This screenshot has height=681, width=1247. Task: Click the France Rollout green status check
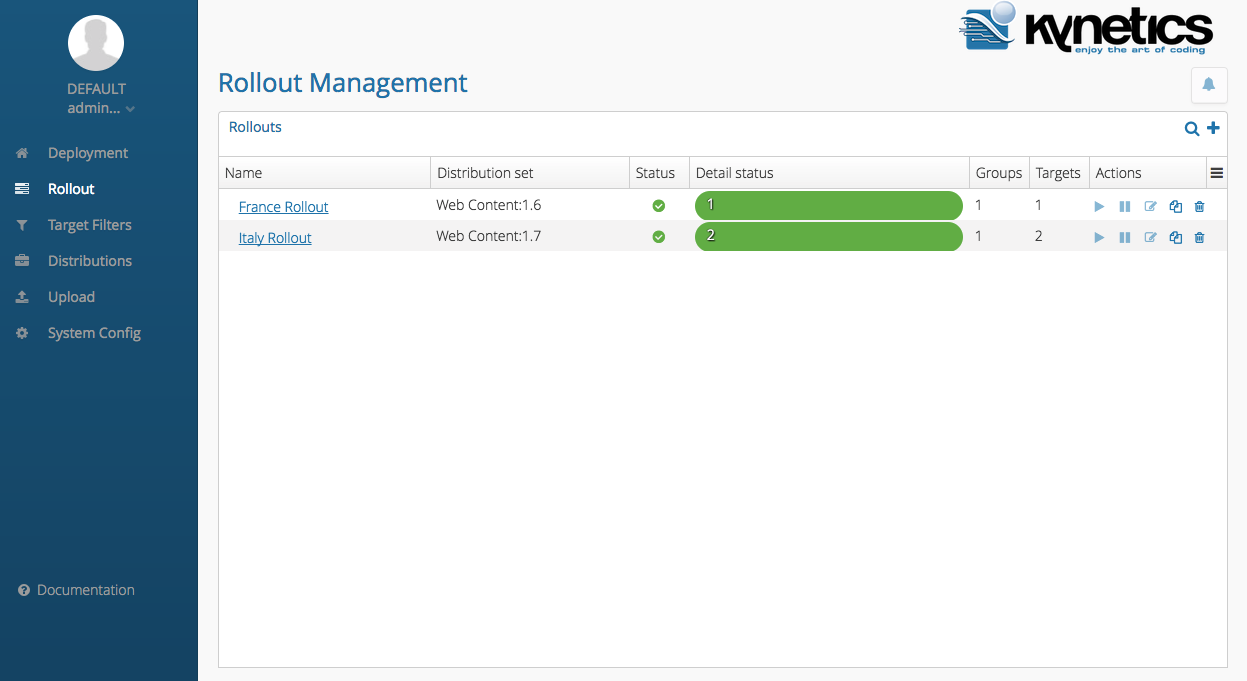[658, 206]
